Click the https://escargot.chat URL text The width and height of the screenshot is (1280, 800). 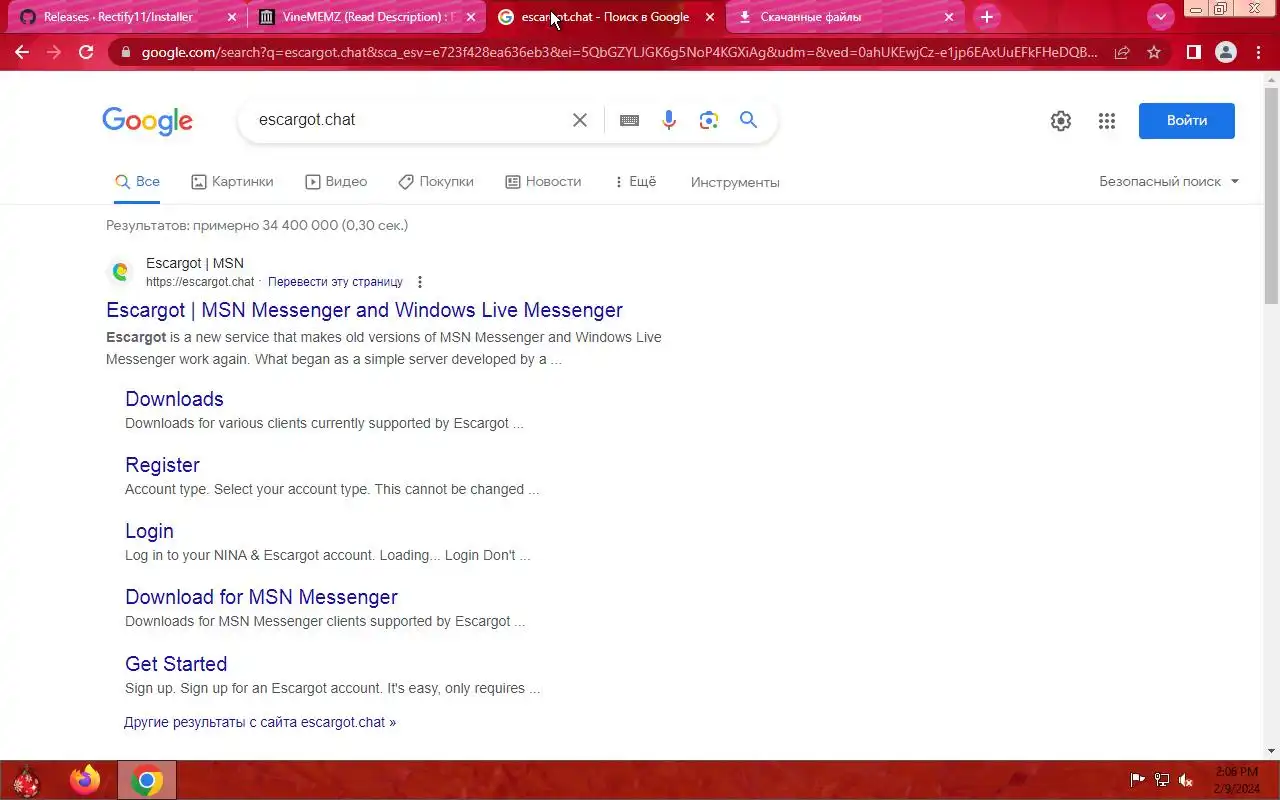point(200,282)
